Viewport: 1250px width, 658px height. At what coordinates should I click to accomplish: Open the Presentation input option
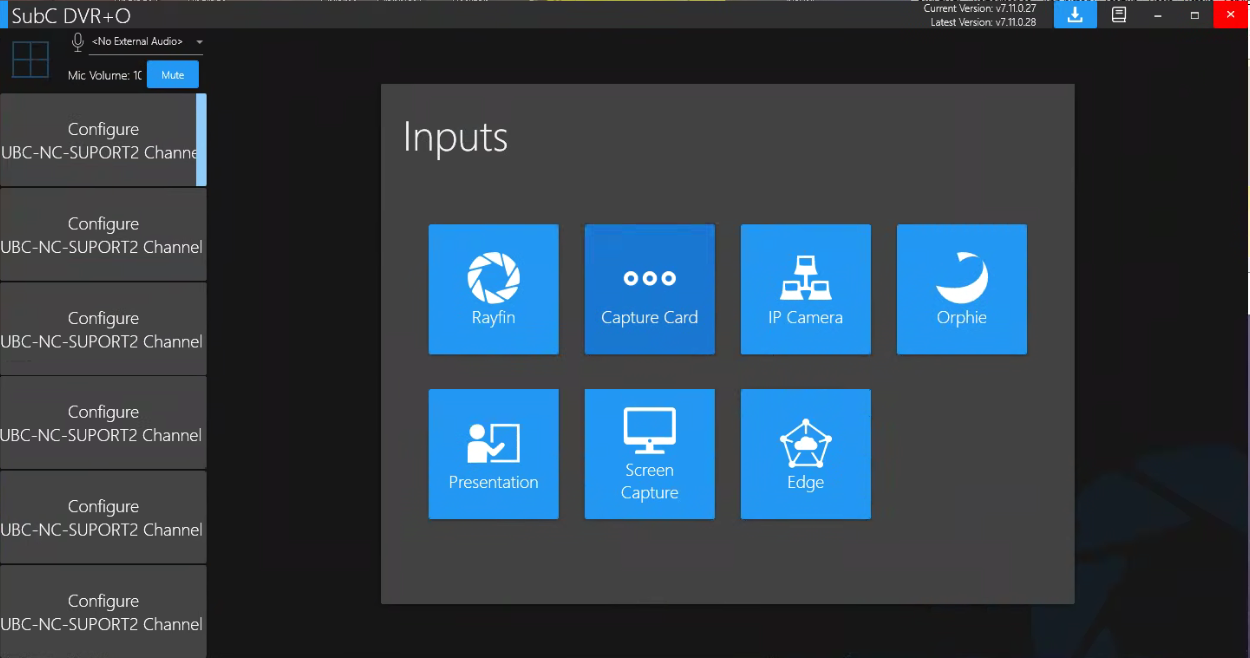pos(493,454)
